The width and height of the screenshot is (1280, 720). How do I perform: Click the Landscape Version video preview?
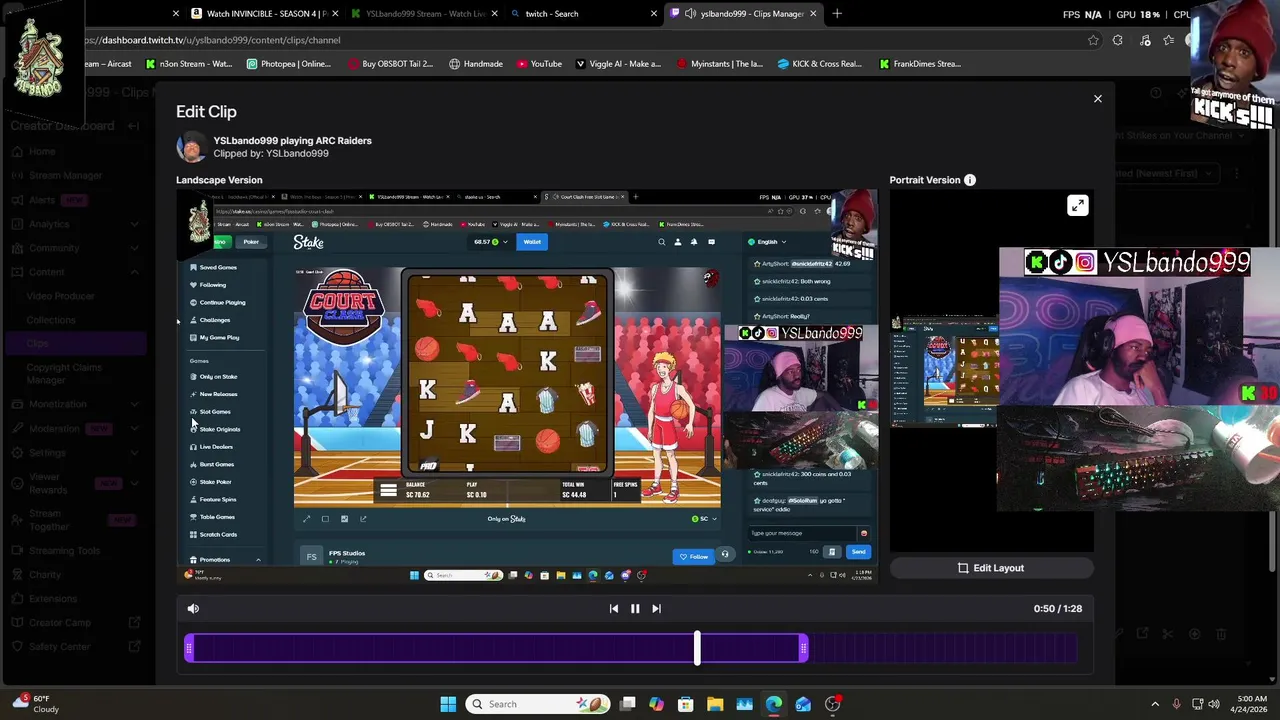pyautogui.click(x=527, y=387)
